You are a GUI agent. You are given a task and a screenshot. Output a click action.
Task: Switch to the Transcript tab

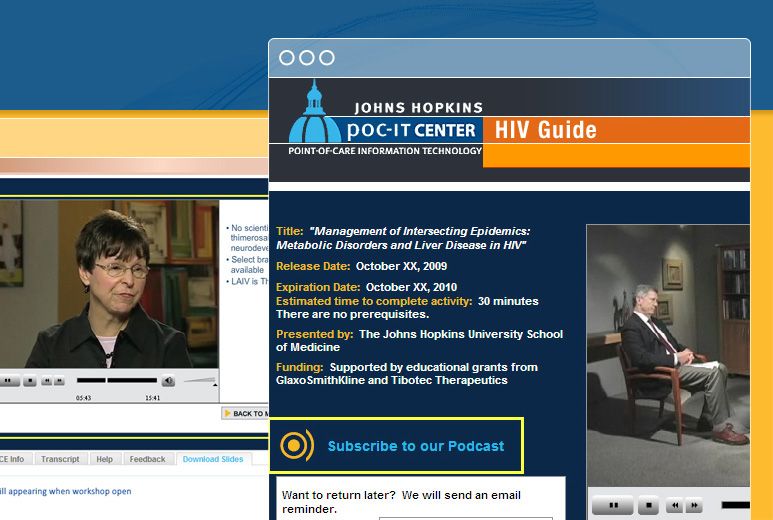60,459
